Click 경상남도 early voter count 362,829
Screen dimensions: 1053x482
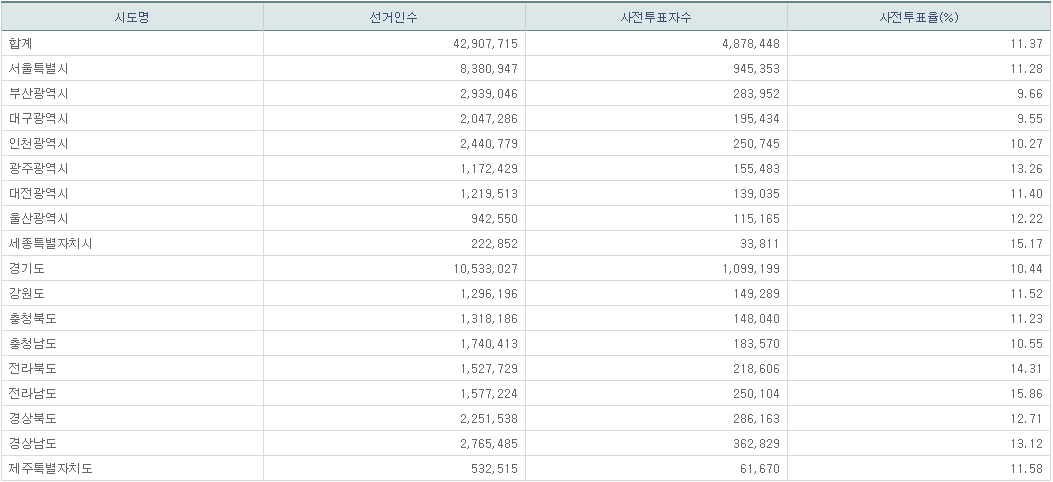(x=757, y=444)
